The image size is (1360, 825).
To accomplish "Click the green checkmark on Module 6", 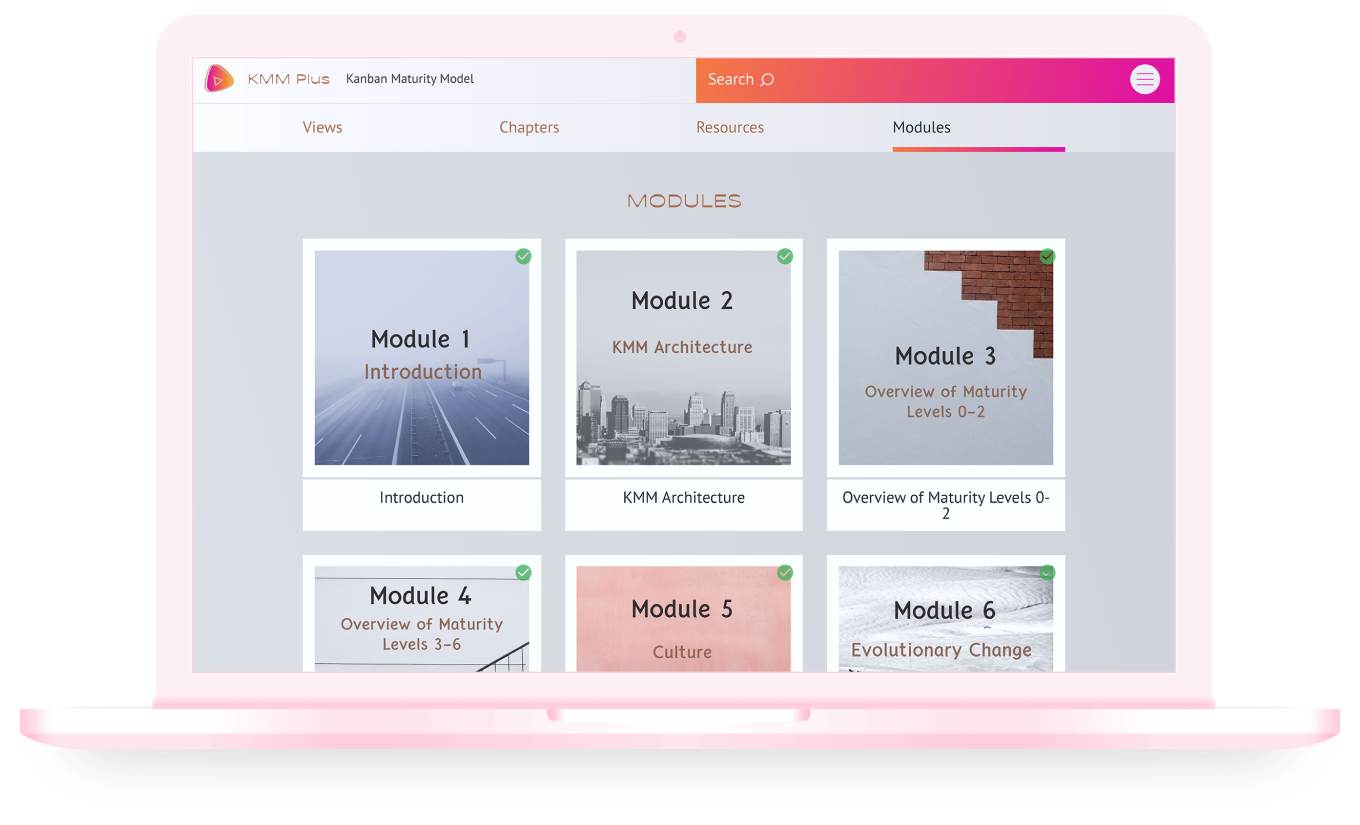I will click(x=1047, y=572).
